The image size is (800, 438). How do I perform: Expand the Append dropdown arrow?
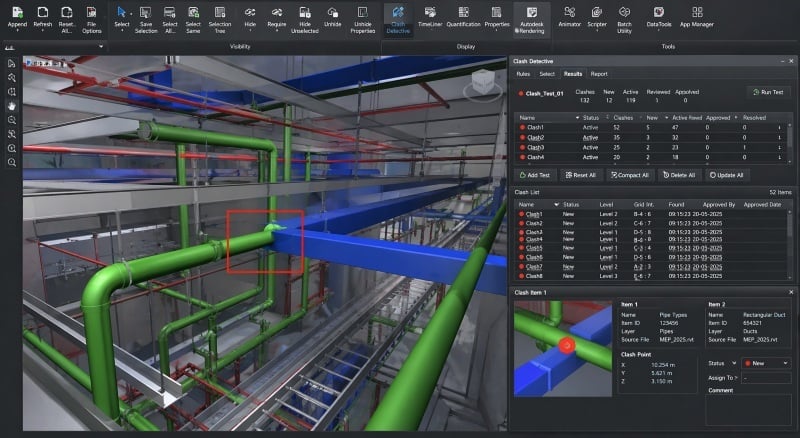coord(17,31)
